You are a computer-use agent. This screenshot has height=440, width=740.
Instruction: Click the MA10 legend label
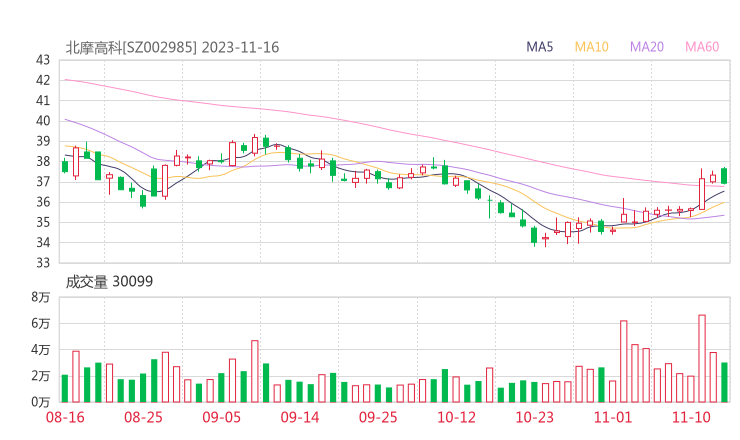click(591, 47)
